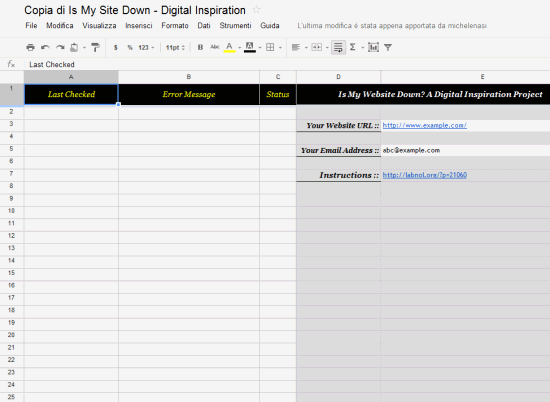550x402 pixels.
Task: Click the borders grid icon
Action: pyautogui.click(x=270, y=47)
